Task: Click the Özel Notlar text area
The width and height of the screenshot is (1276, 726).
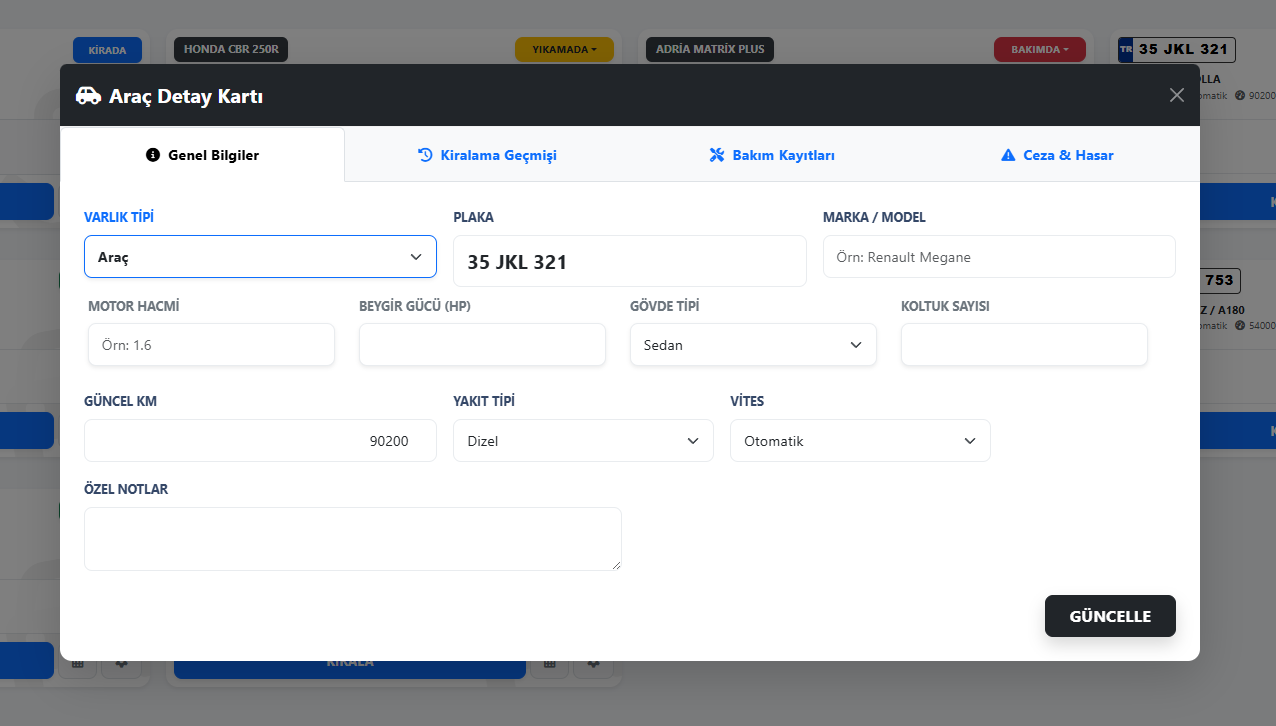Action: [x=352, y=539]
